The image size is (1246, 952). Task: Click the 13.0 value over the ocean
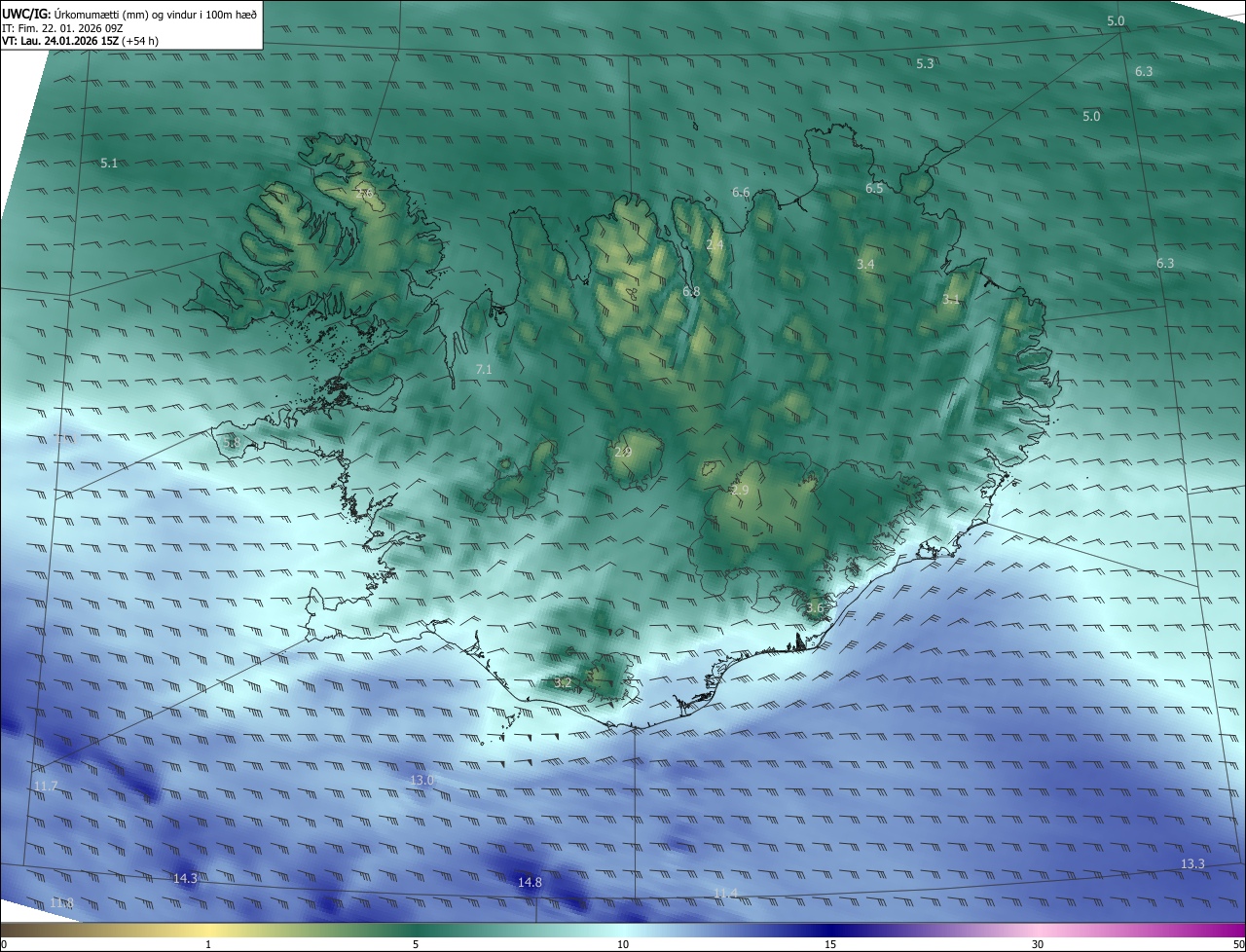click(x=421, y=781)
